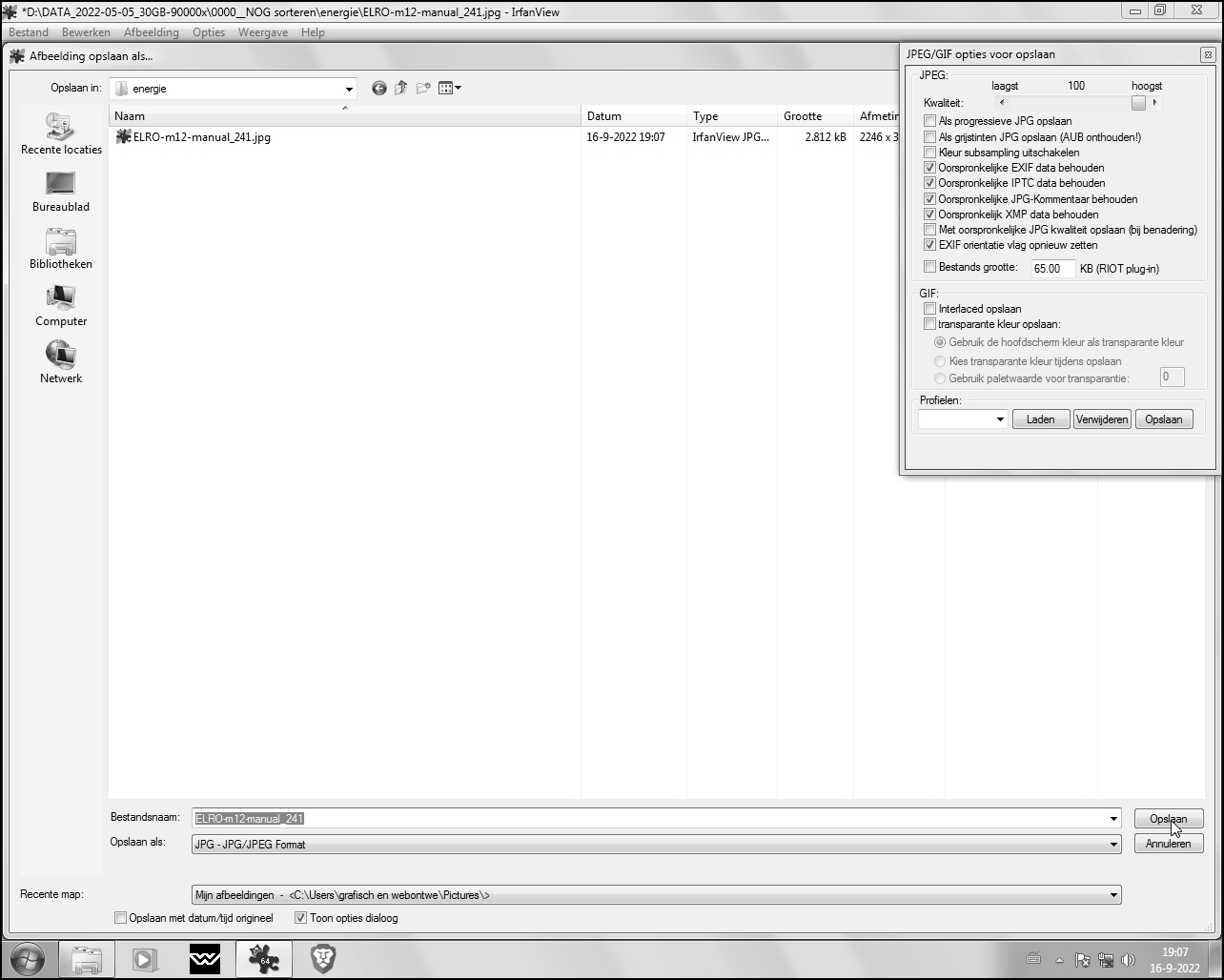Click the right arrow of the Kwaliteit slider
The height and width of the screenshot is (980, 1224).
(1154, 103)
